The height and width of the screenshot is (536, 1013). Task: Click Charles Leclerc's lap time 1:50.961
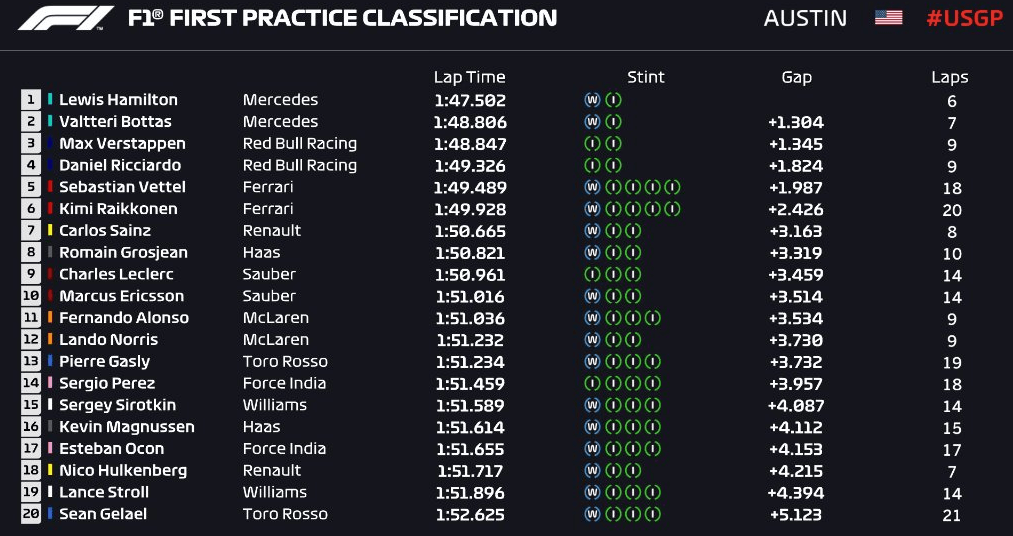(x=469, y=274)
